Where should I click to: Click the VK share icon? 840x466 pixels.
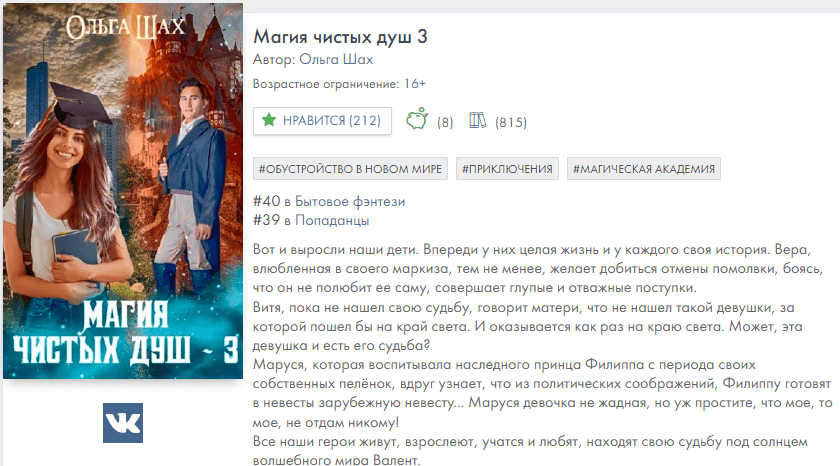[x=123, y=423]
